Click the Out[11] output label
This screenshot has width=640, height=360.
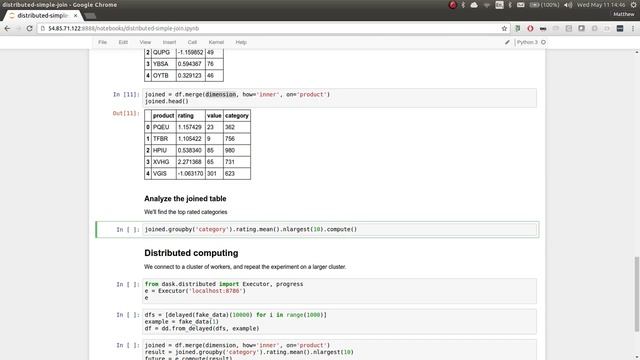126,113
